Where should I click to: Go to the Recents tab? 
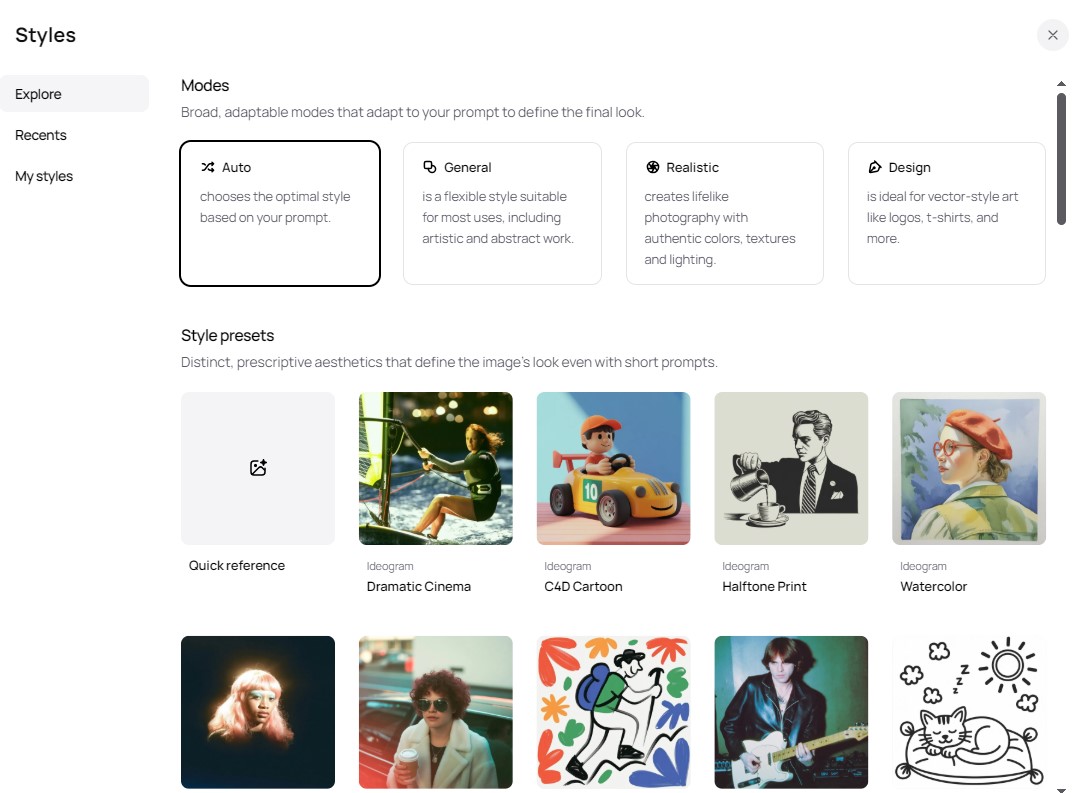[74, 135]
